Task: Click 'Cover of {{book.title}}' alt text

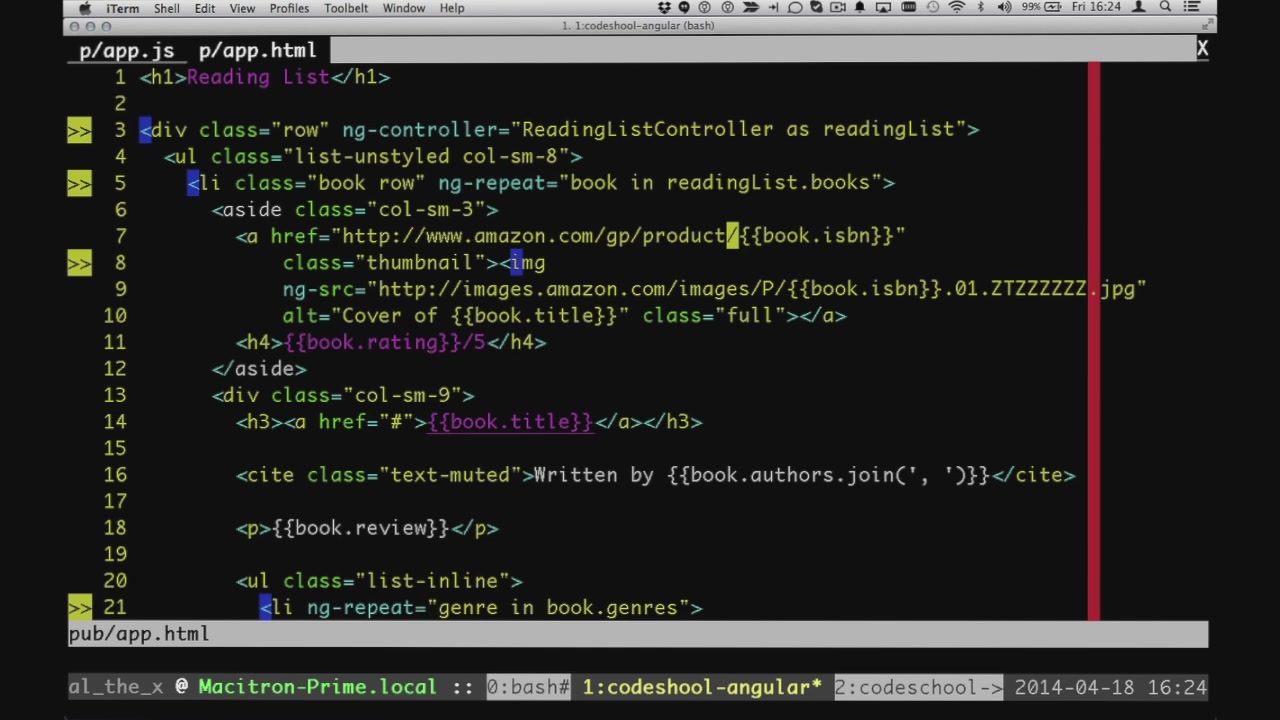Action: coord(480,315)
